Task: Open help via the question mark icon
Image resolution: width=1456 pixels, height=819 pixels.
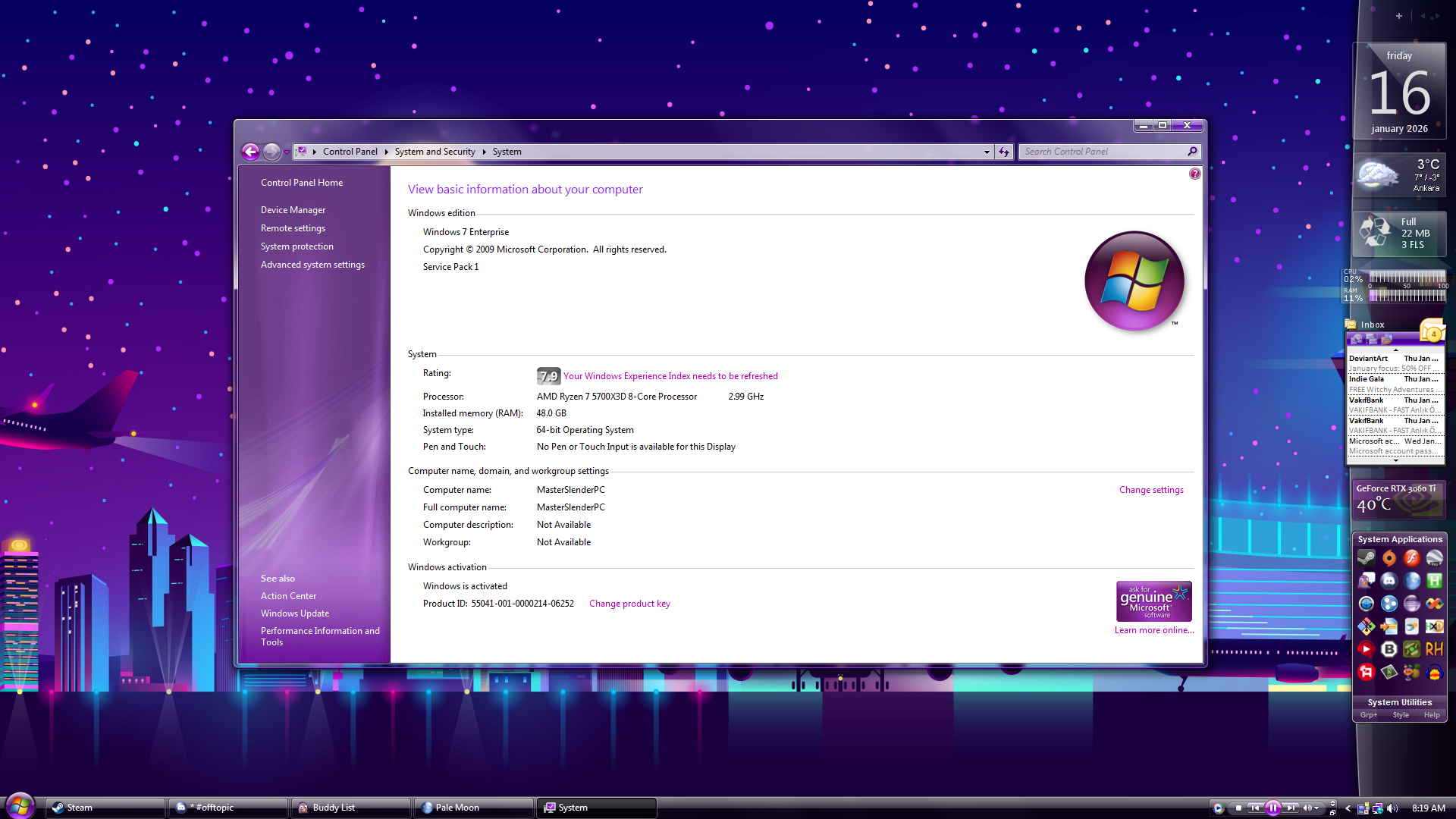Action: (x=1195, y=174)
